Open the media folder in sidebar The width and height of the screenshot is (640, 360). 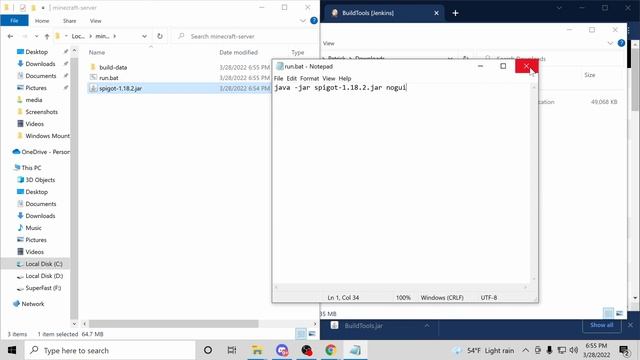point(33,100)
